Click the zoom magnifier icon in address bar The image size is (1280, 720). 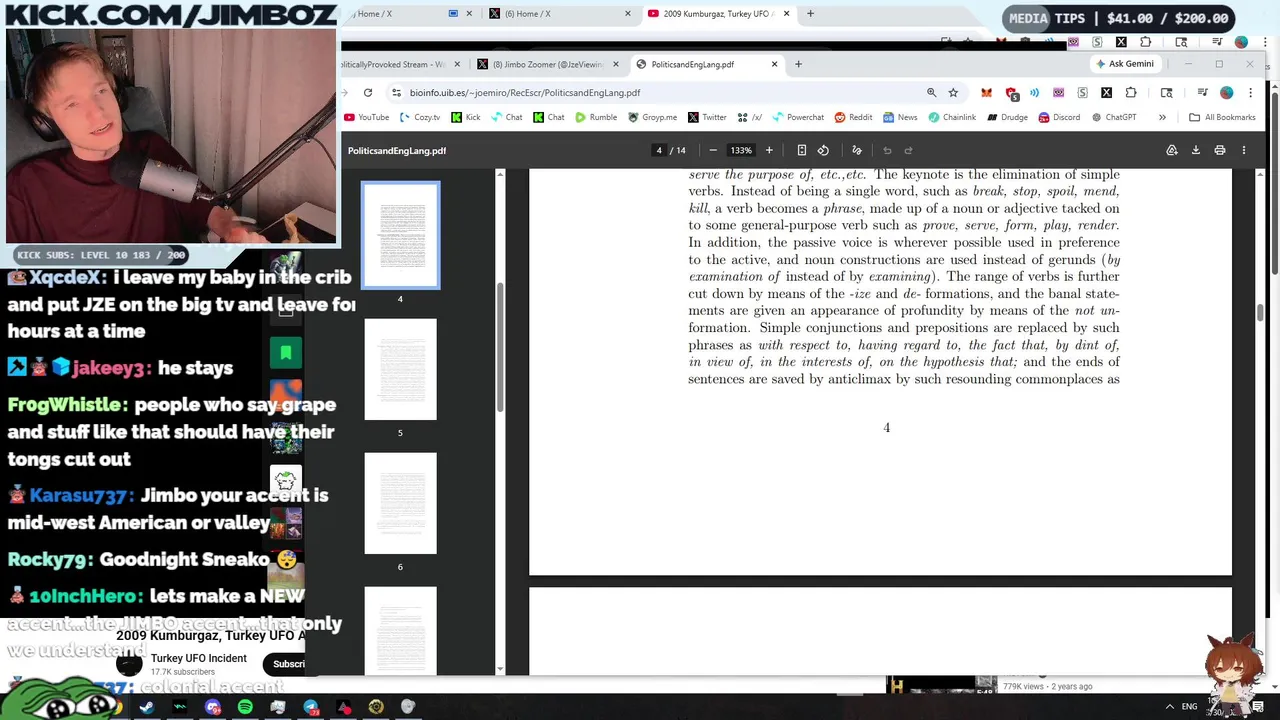coord(931,93)
